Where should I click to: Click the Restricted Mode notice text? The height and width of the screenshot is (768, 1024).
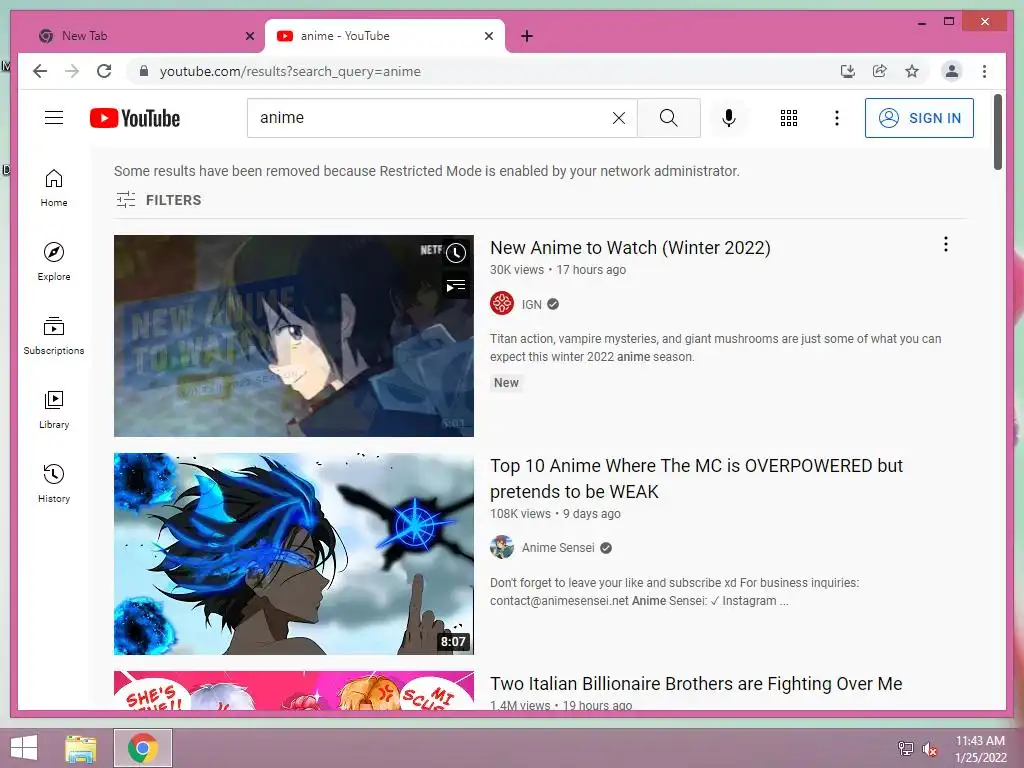[426, 171]
